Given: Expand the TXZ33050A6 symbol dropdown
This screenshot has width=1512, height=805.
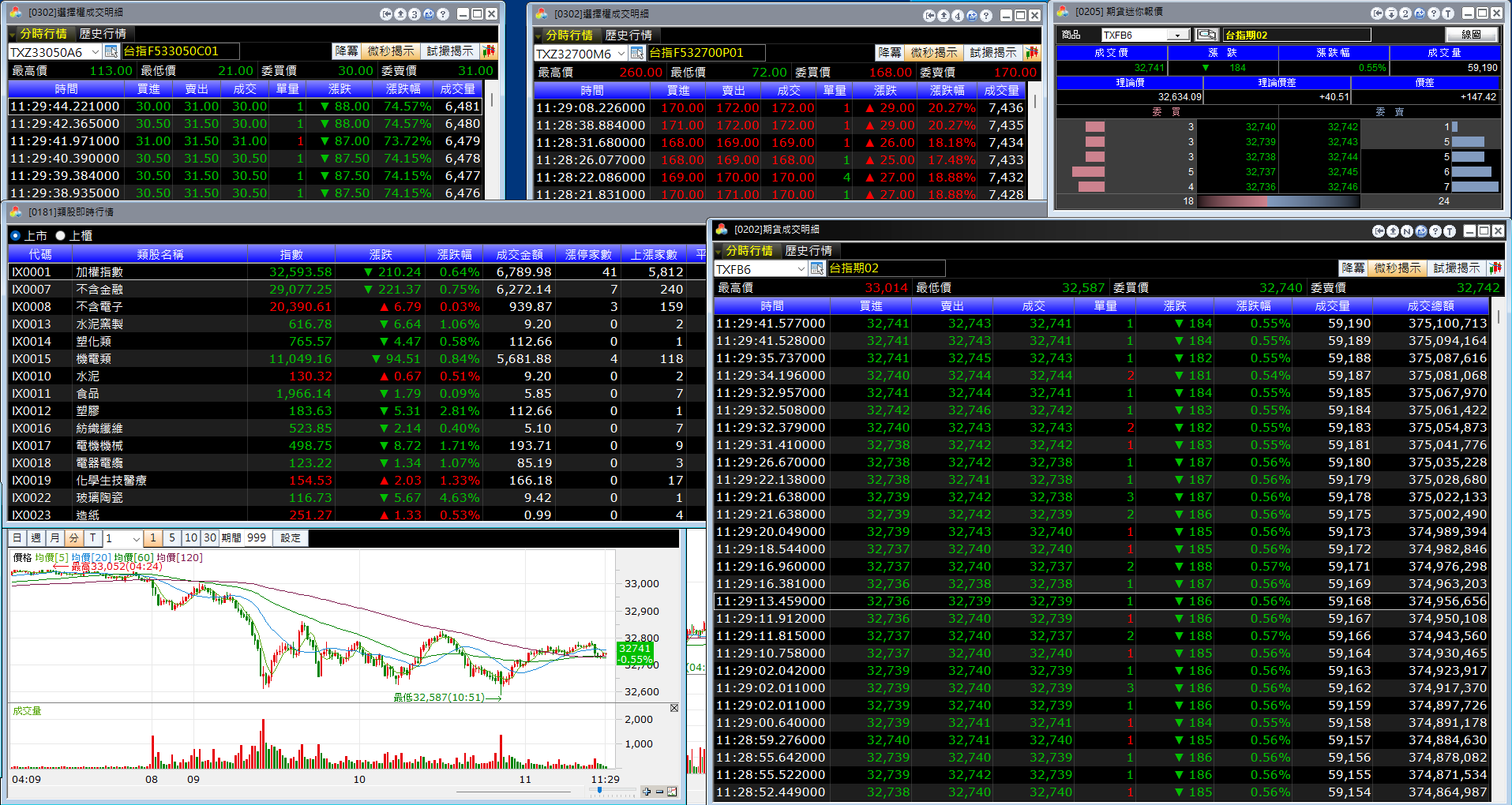Looking at the screenshot, I should pyautogui.click(x=96, y=52).
